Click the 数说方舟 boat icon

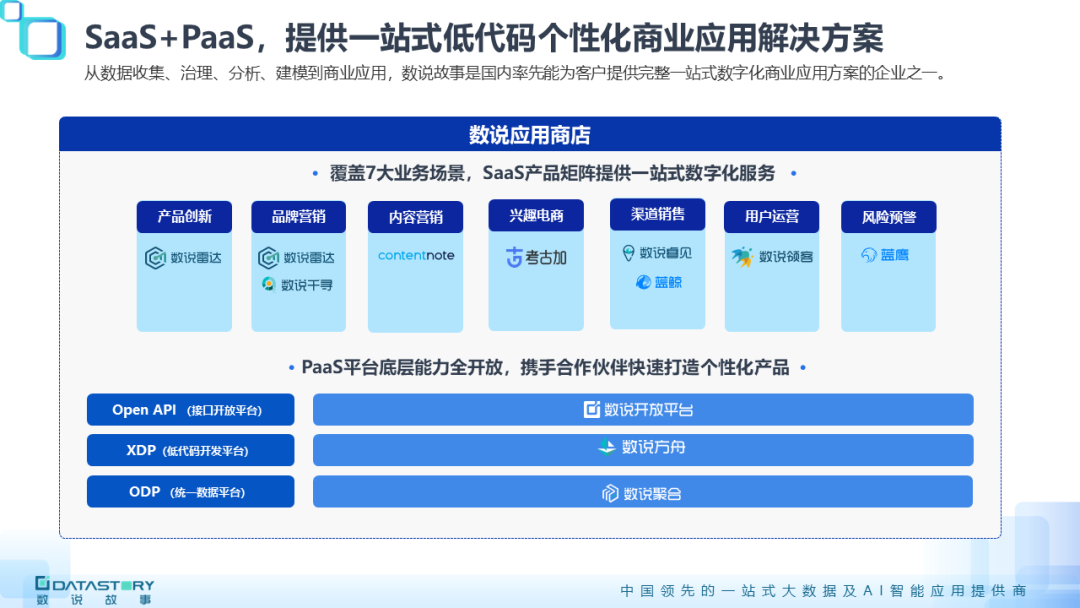[x=607, y=448]
